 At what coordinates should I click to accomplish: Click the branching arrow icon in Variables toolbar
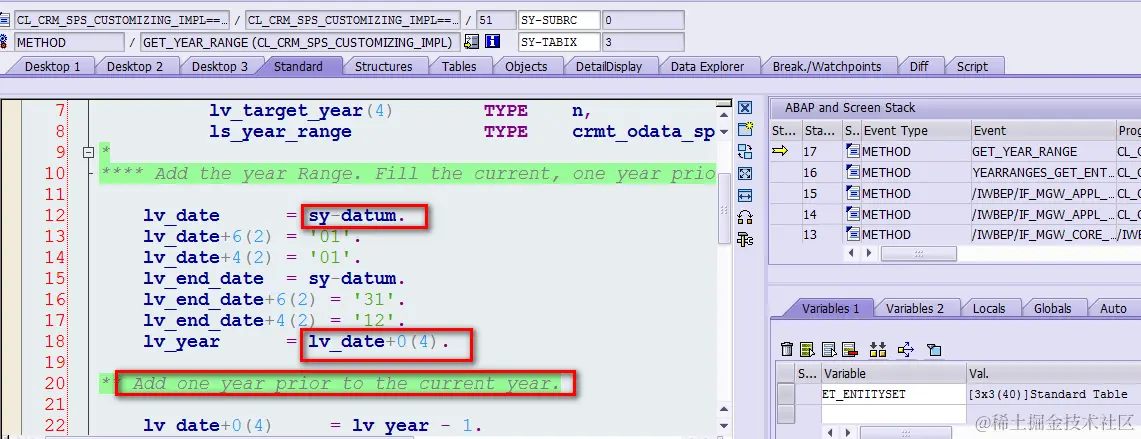[905, 349]
